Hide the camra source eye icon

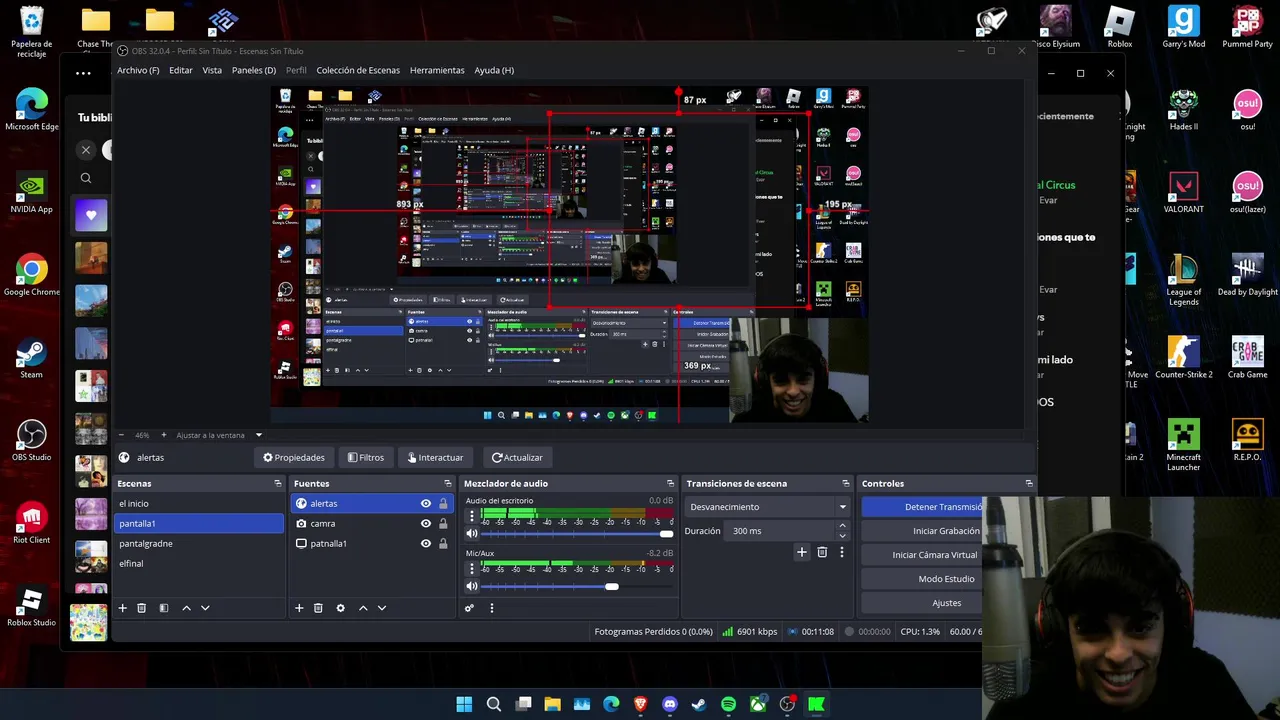(x=426, y=524)
